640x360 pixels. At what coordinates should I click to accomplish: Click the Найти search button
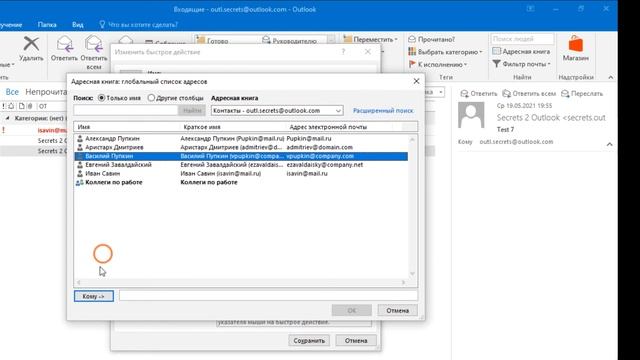[192, 111]
